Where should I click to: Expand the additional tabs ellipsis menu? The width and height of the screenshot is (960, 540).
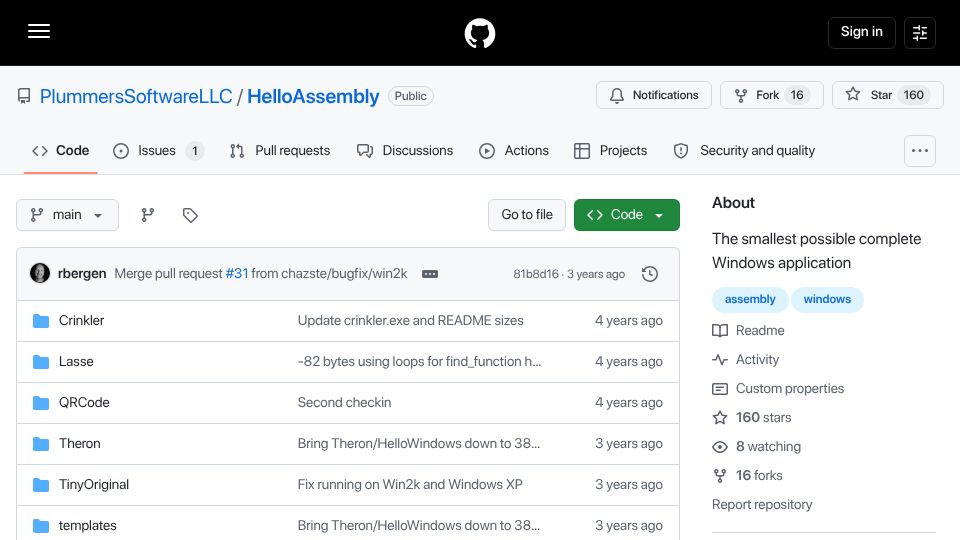[920, 151]
